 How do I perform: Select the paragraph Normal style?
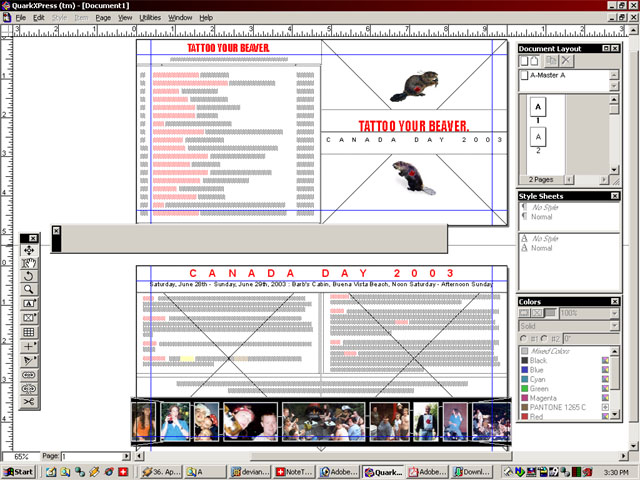click(x=541, y=217)
